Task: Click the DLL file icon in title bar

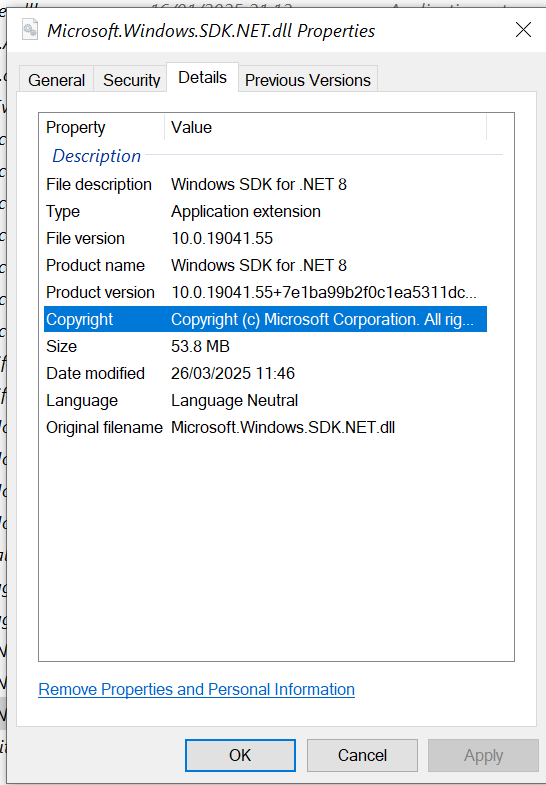Action: (30, 30)
